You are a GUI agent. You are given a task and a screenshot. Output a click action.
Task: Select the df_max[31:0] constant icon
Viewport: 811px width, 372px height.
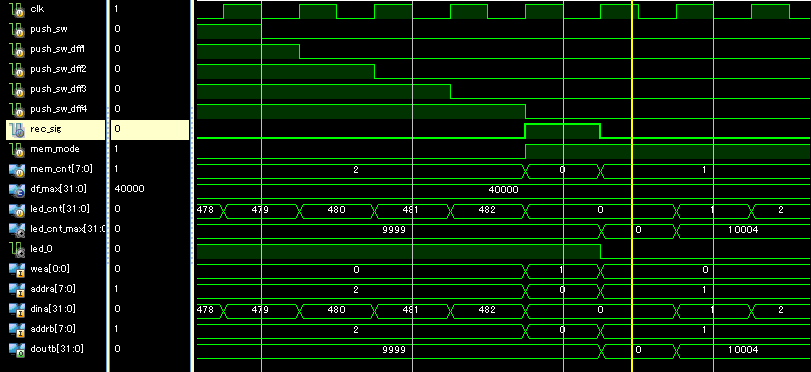click(x=17, y=190)
